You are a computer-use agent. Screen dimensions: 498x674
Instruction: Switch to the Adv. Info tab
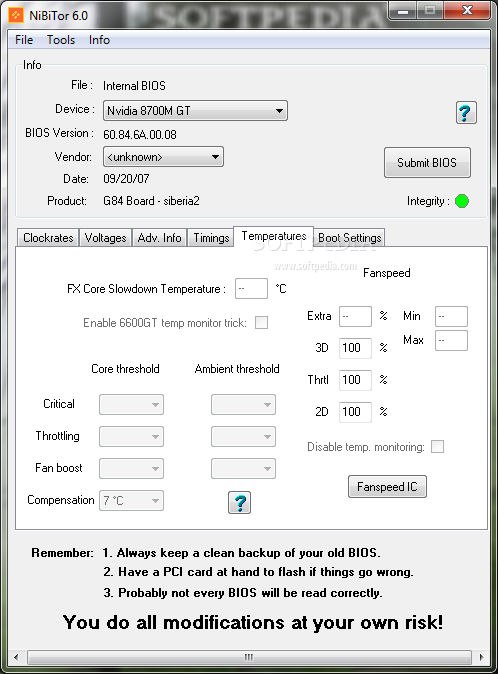(159, 238)
